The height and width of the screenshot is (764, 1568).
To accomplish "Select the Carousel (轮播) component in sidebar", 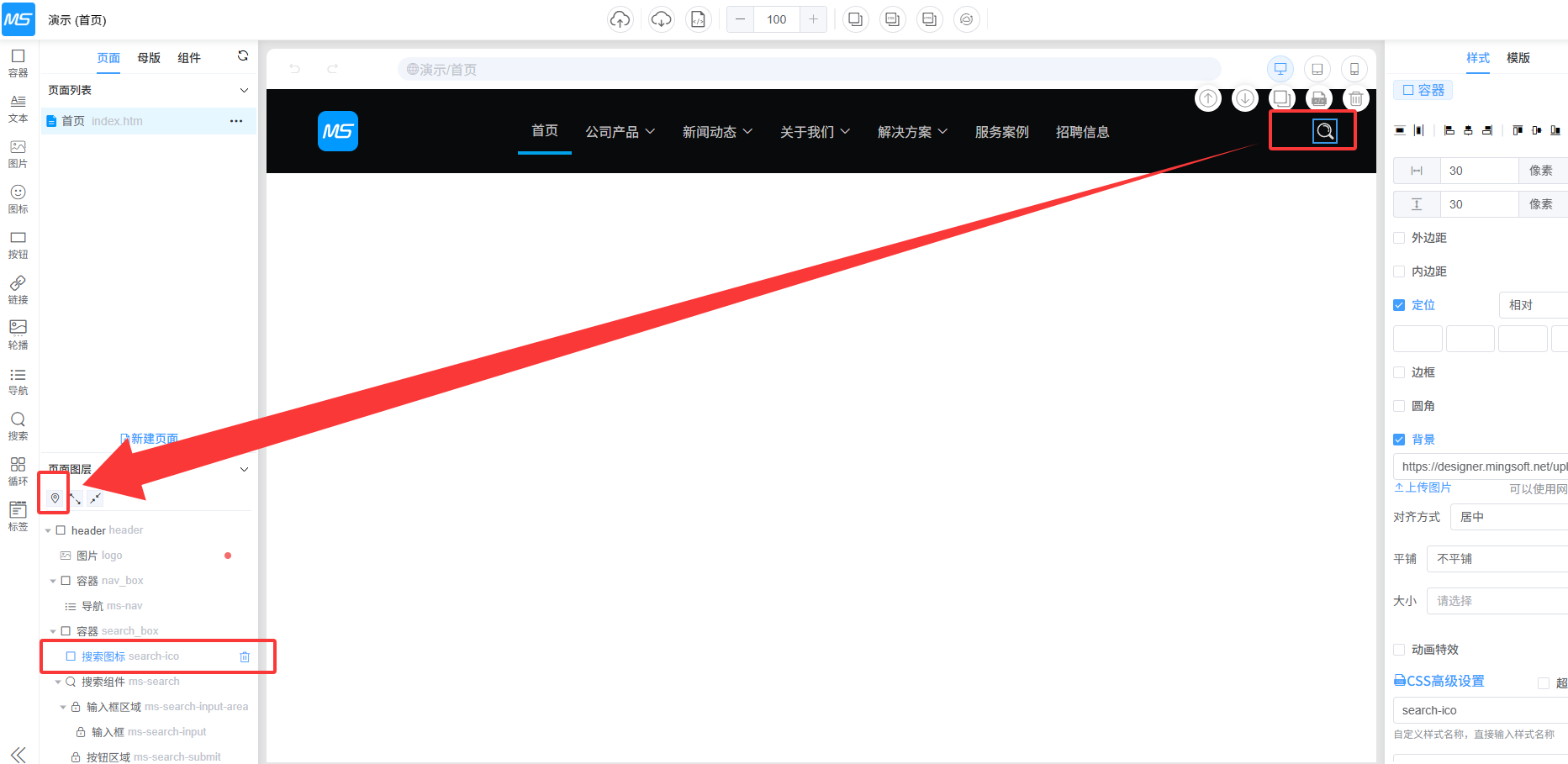I will [18, 333].
